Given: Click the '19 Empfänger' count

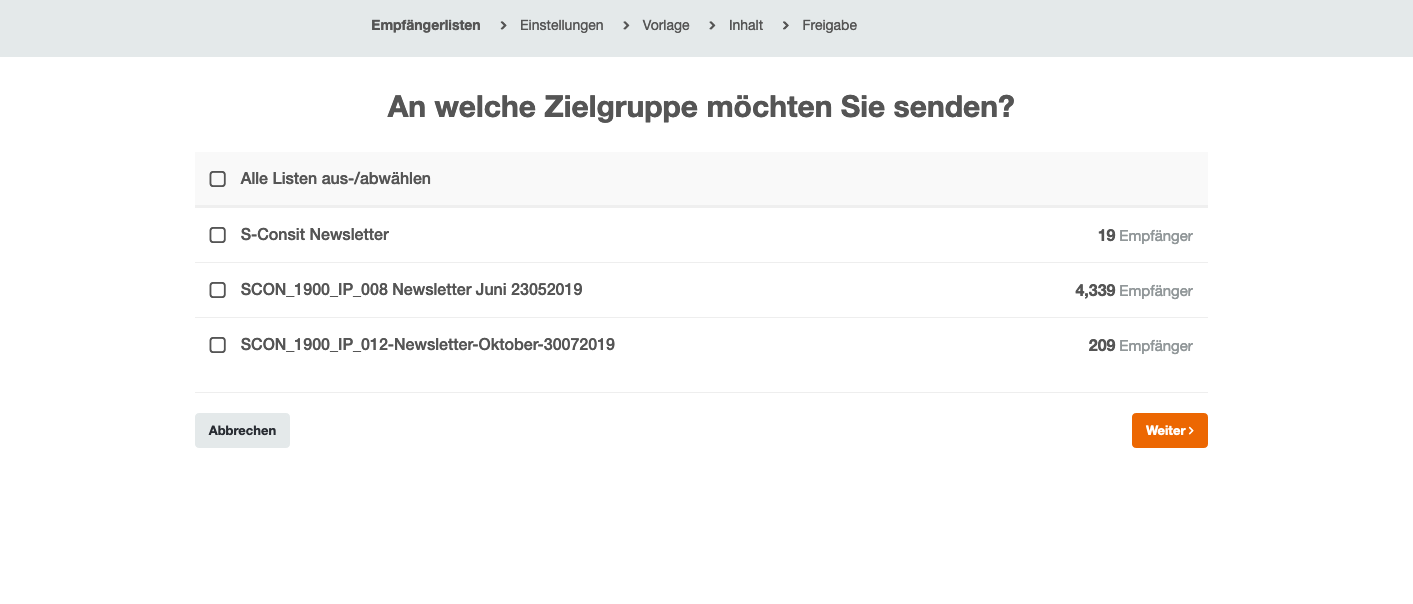Looking at the screenshot, I should click(x=1144, y=236).
